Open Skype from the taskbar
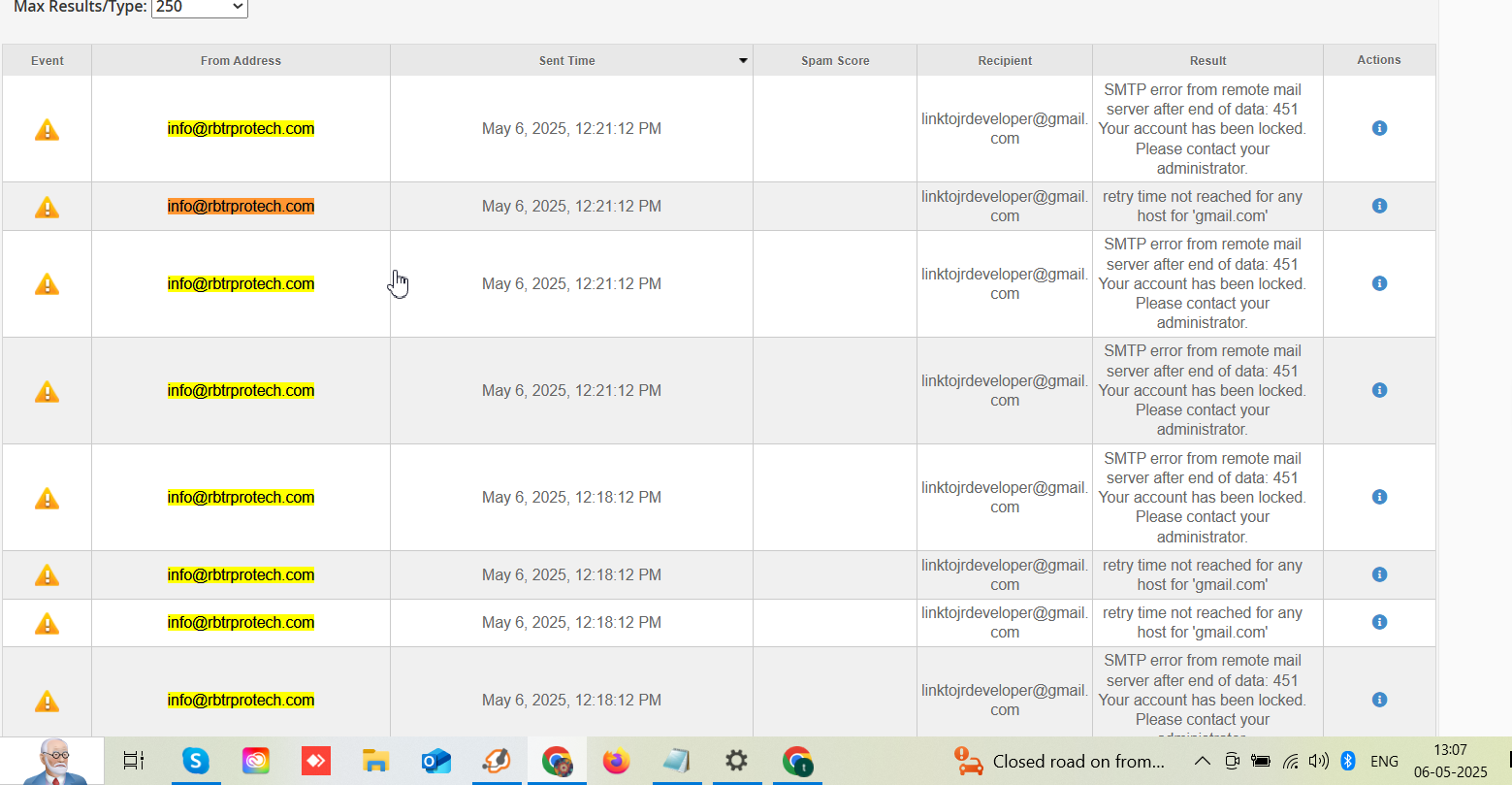Image resolution: width=1512 pixels, height=785 pixels. pyautogui.click(x=196, y=762)
